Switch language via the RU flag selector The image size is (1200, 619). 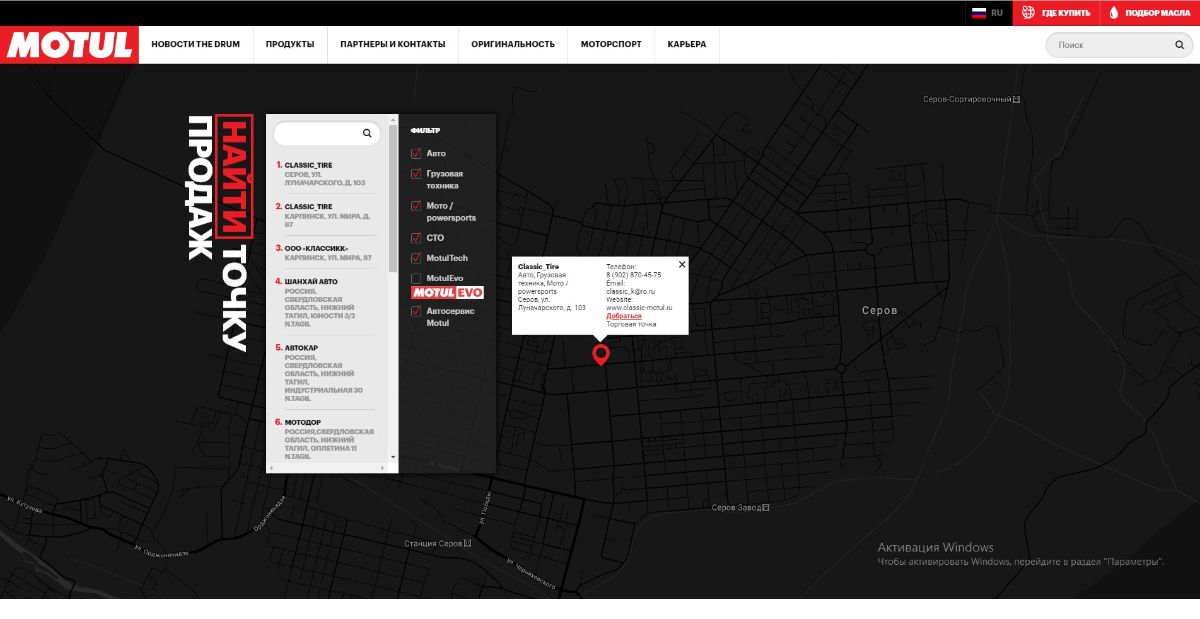tap(988, 13)
